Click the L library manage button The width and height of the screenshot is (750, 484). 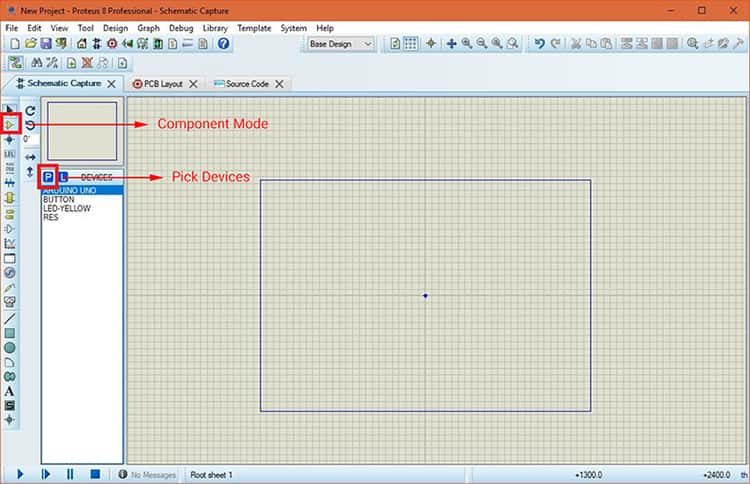tap(63, 177)
